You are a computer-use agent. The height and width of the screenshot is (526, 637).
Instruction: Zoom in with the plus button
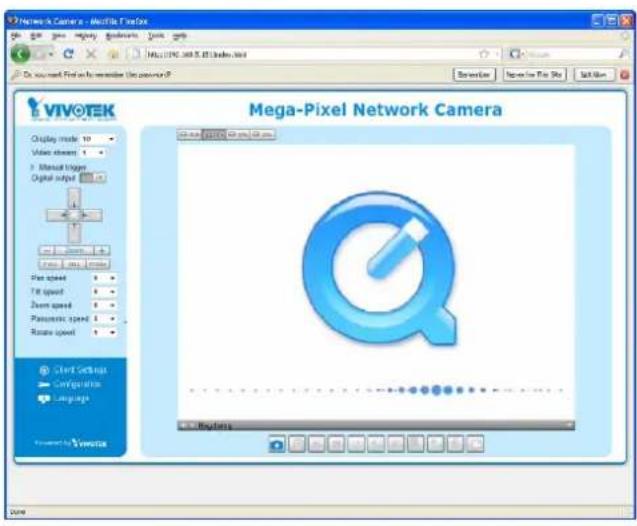(x=102, y=251)
